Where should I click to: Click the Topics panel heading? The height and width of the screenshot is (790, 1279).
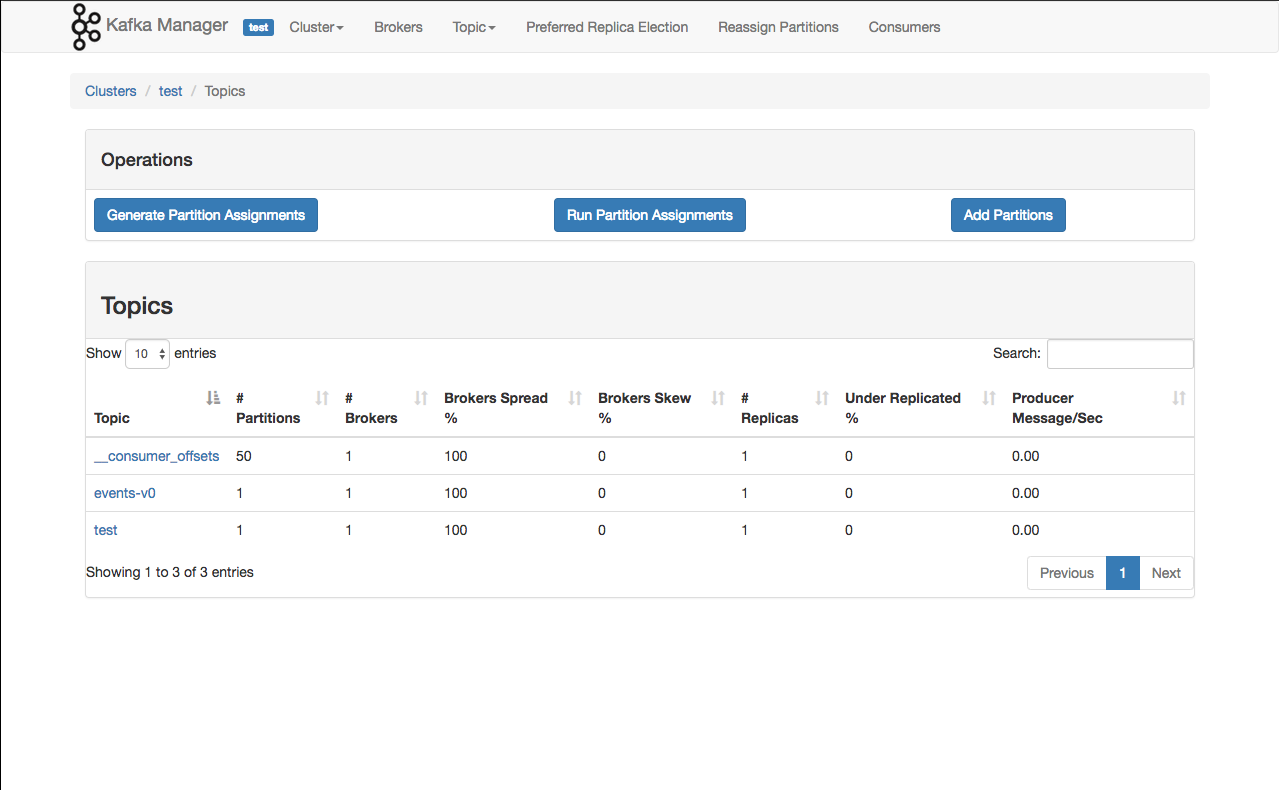[x=137, y=306]
